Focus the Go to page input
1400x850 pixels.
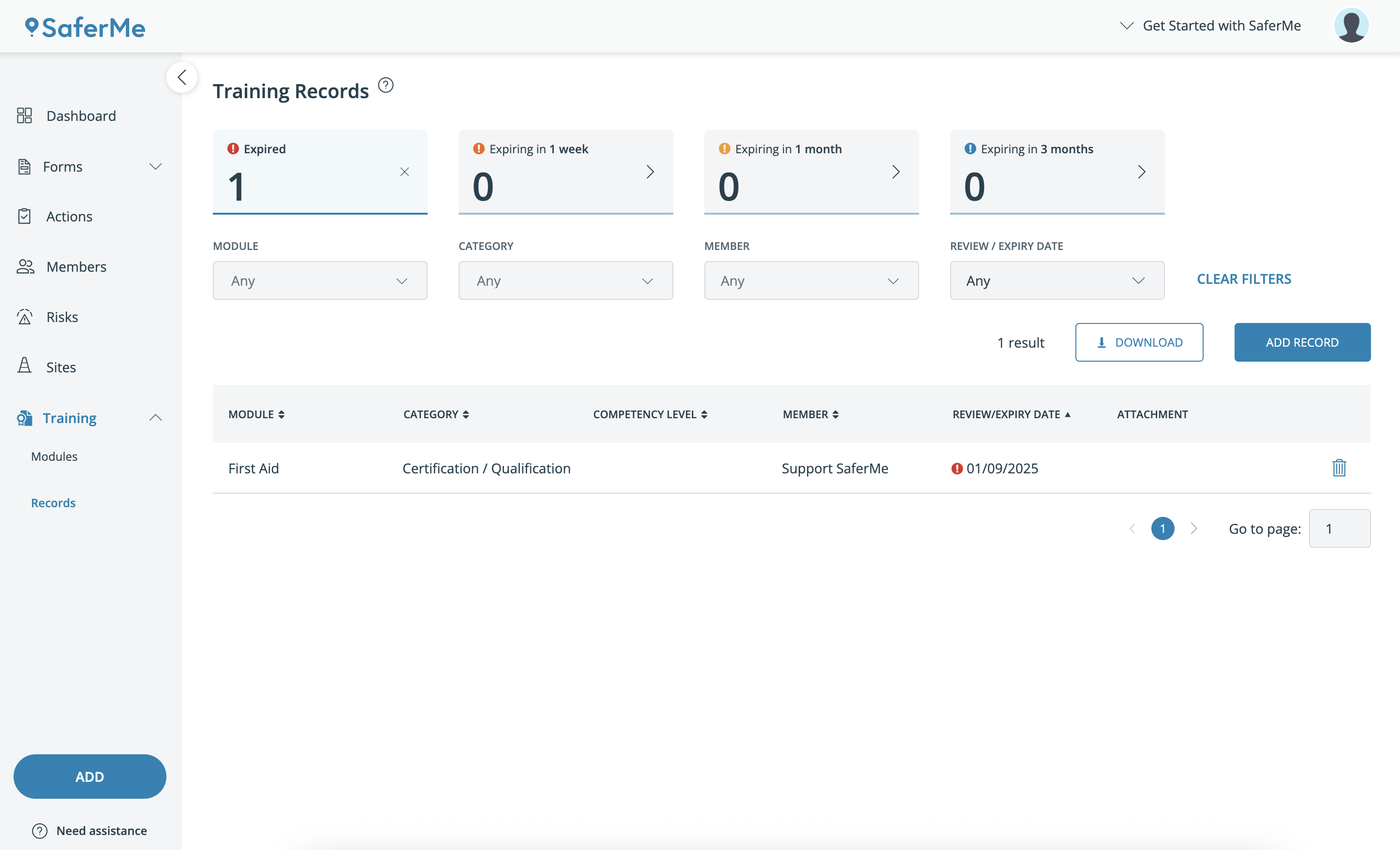click(x=1339, y=528)
